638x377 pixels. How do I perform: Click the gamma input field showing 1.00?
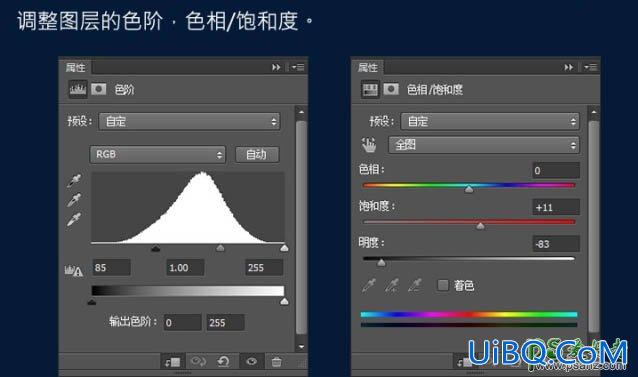click(185, 268)
